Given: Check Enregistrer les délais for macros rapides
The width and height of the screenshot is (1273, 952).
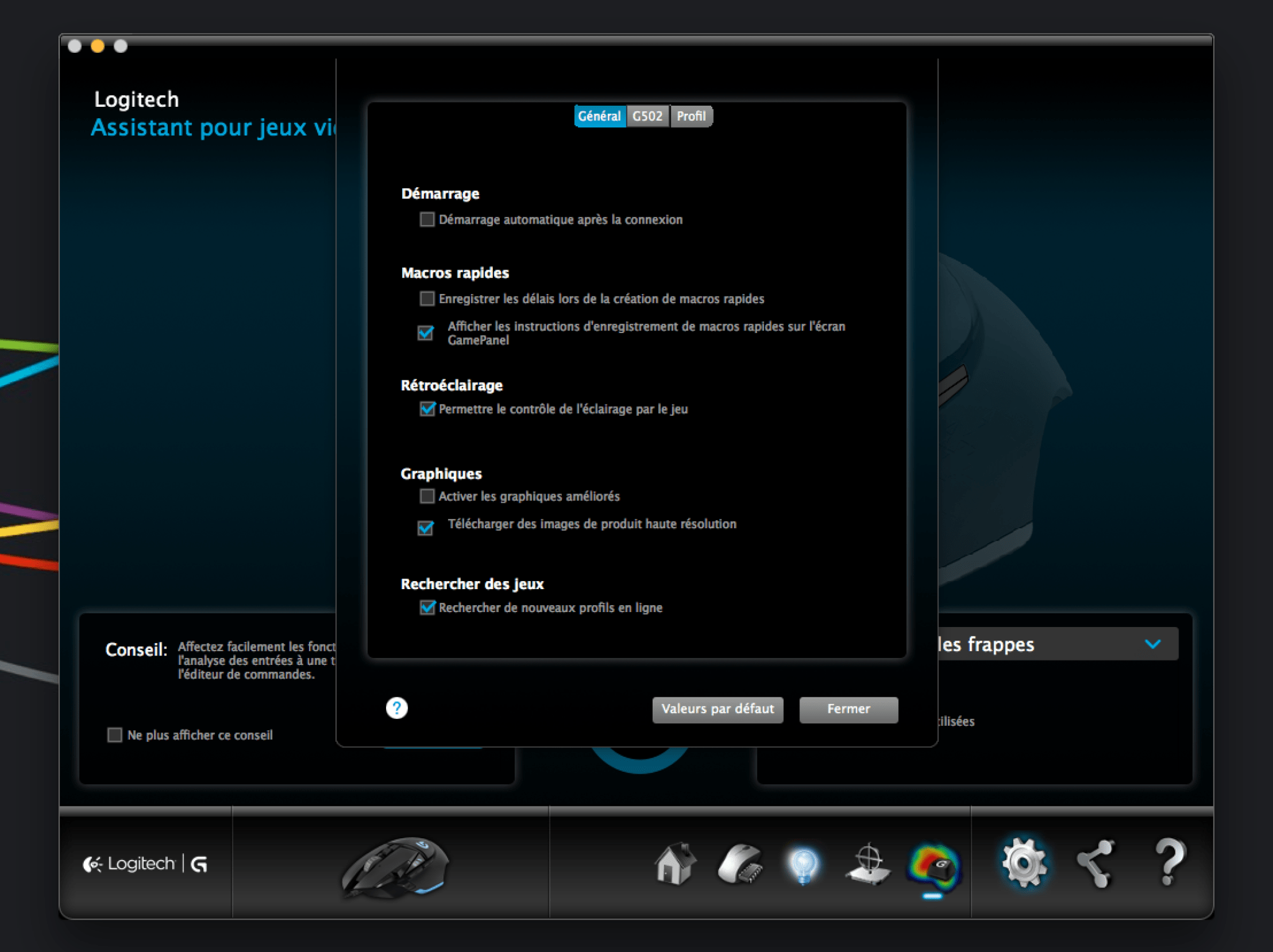Looking at the screenshot, I should pyautogui.click(x=427, y=299).
